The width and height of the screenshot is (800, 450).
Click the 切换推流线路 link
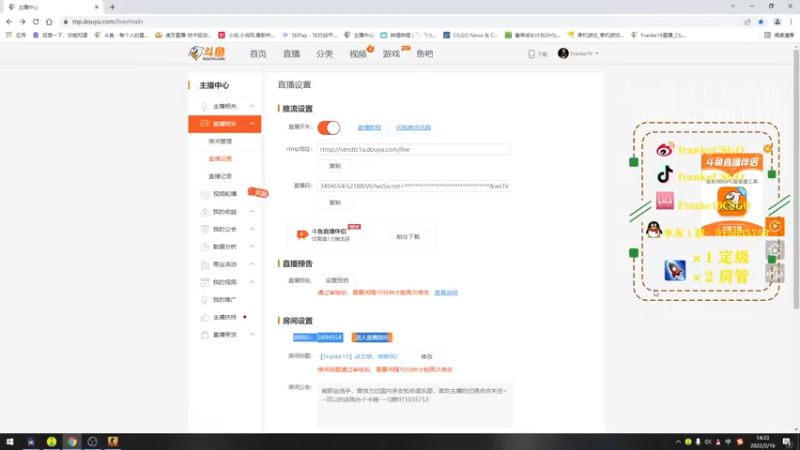413,128
